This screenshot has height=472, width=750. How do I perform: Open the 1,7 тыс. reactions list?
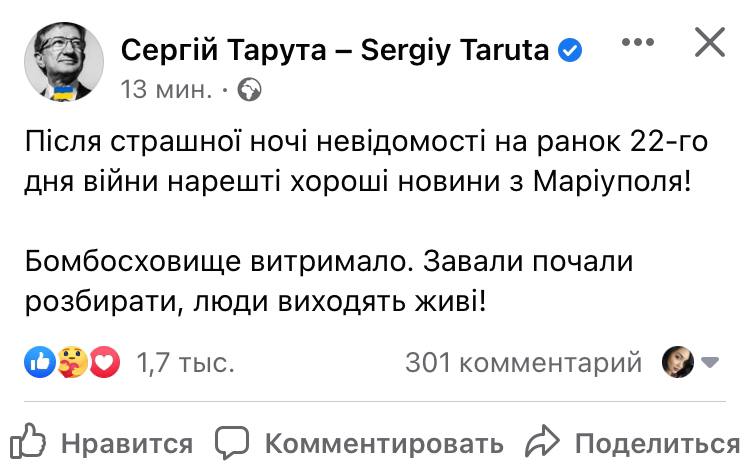tap(185, 363)
